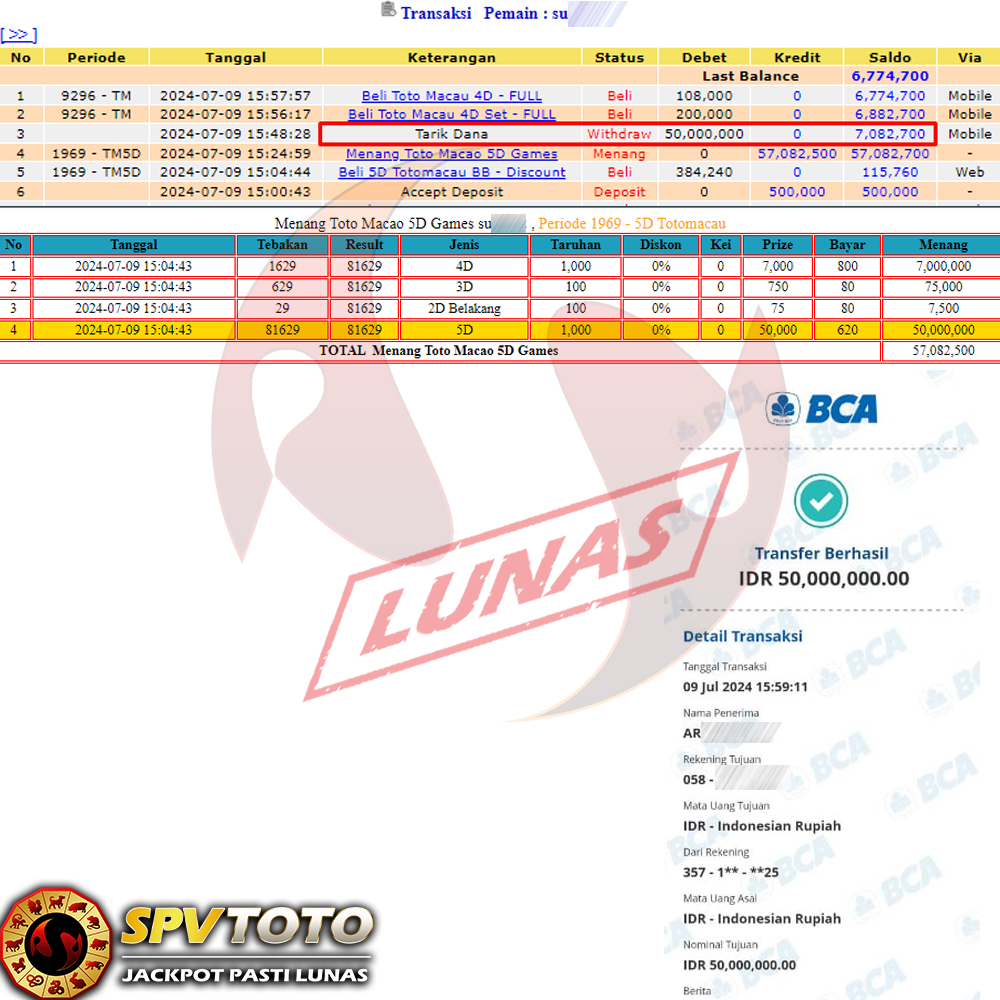Open Menang Toto Macao 5D Games link
Image resolution: width=1000 pixels, height=1000 pixels.
(451, 154)
